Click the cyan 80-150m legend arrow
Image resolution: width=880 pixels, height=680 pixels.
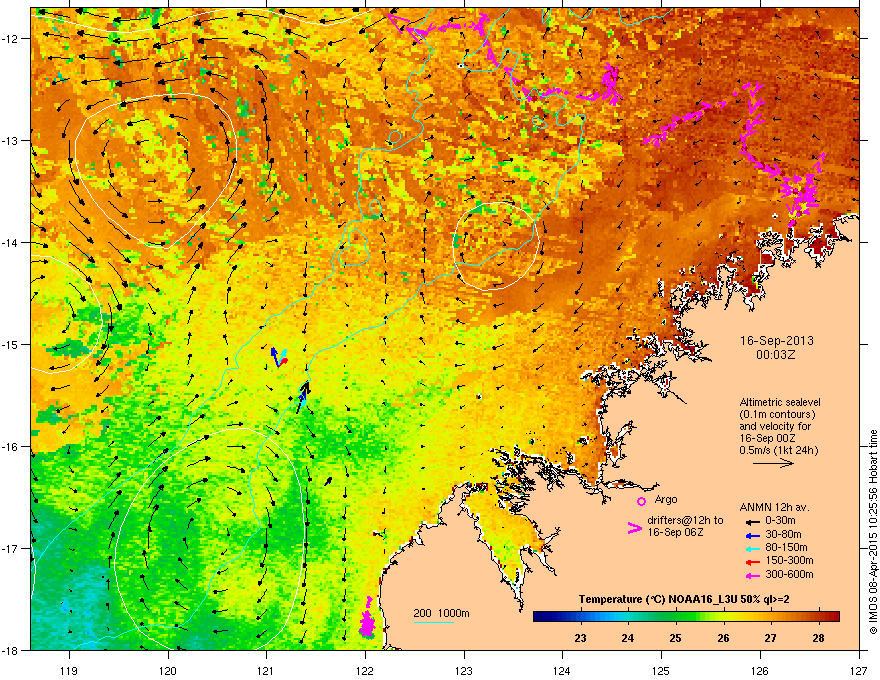click(x=752, y=548)
